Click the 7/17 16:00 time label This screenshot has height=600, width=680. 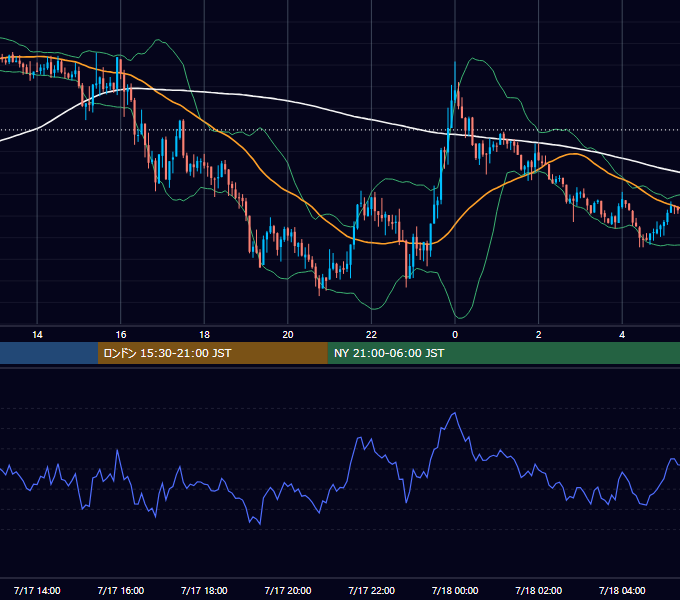coord(121,590)
